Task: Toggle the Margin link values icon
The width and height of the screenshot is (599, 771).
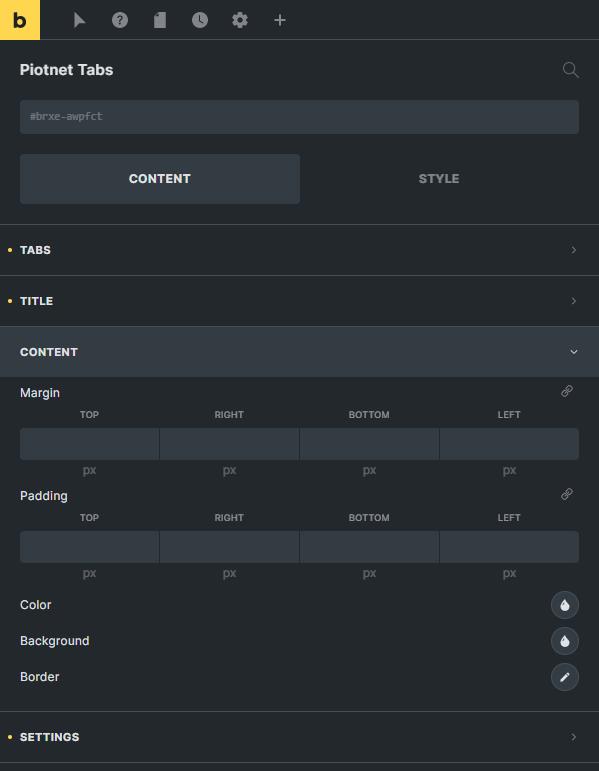Action: click(x=567, y=391)
